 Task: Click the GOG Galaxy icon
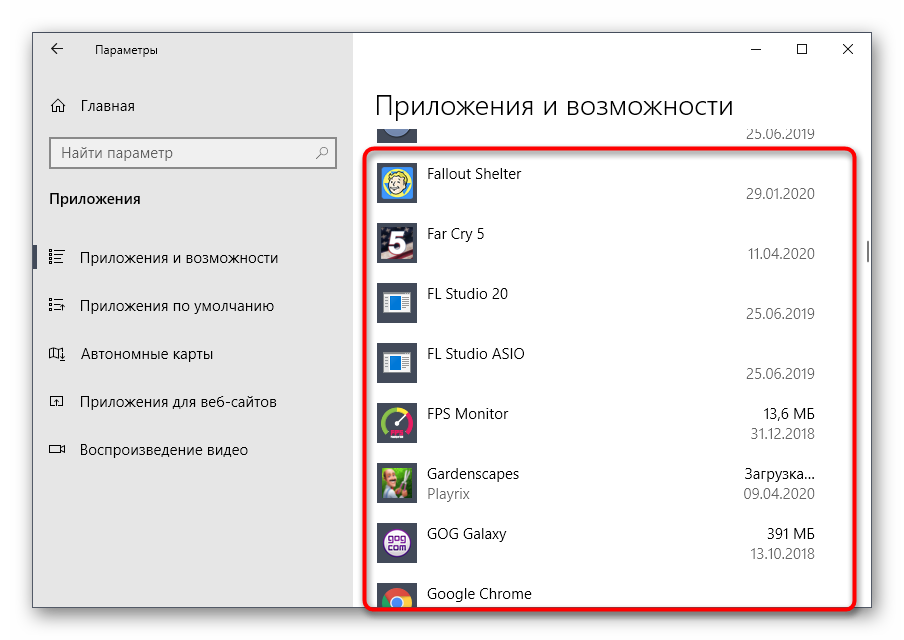click(396, 544)
